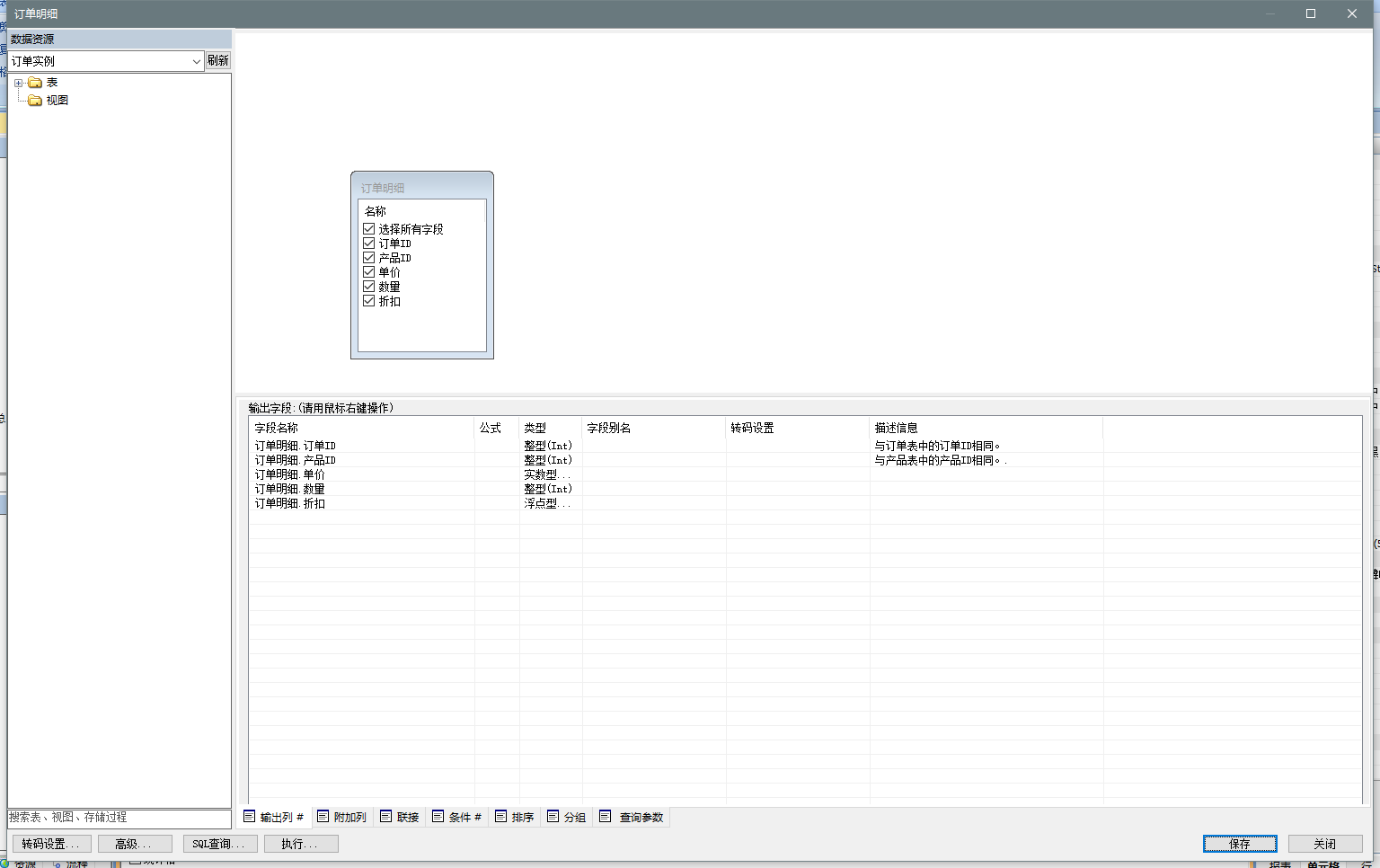Screen dimensions: 1380x868
Task: Select the 订单明细.数量 output row
Action: [x=289, y=489]
